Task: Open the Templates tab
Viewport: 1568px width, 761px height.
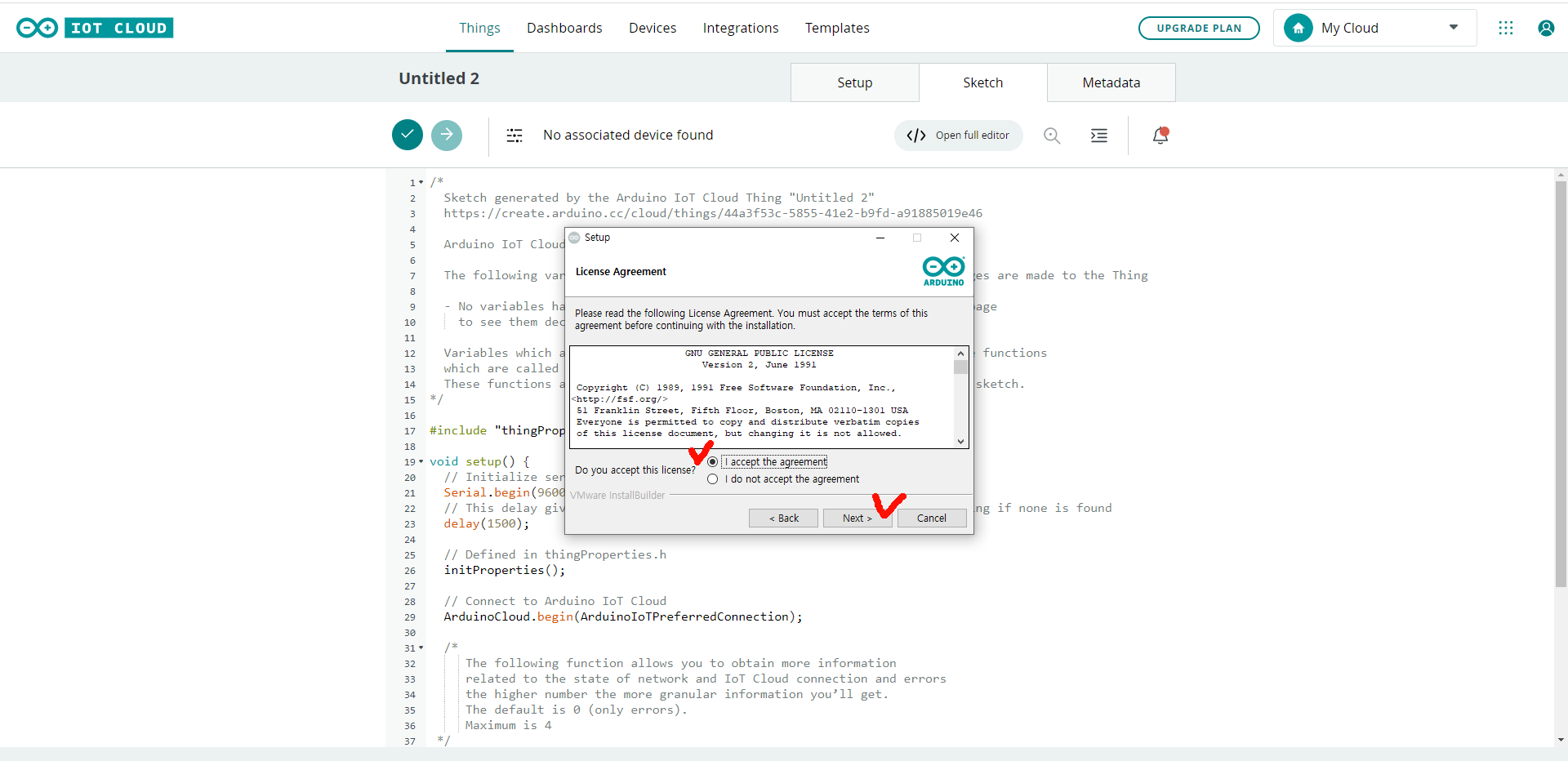Action: click(x=837, y=28)
